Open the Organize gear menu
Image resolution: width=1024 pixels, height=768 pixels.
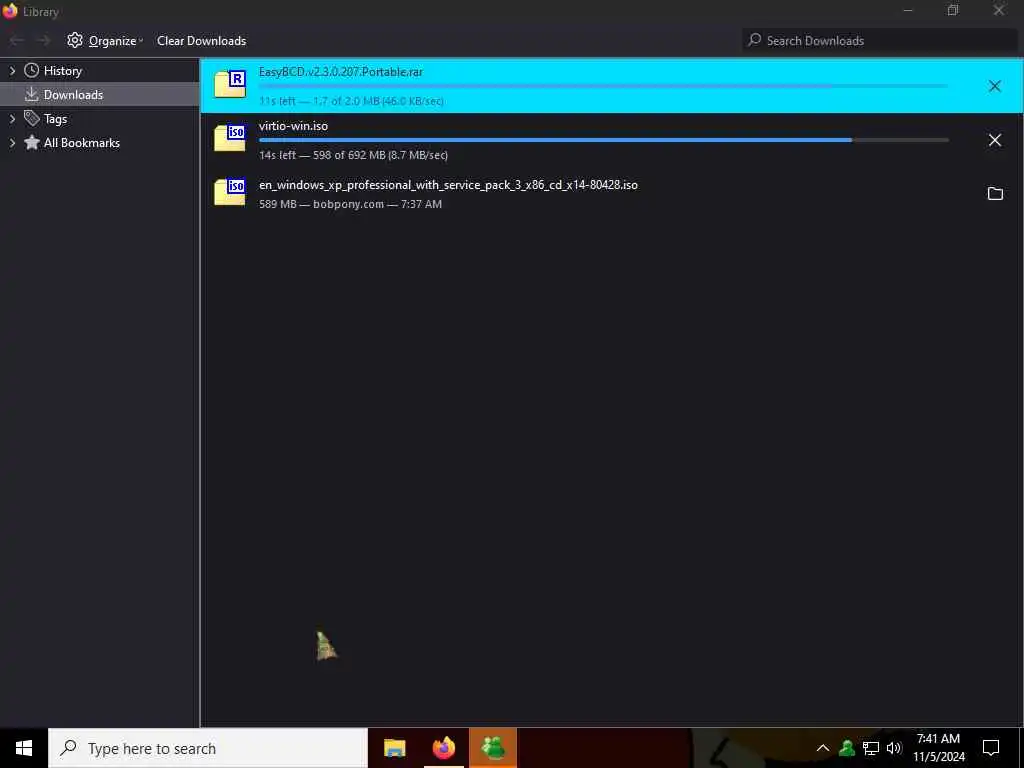coord(104,40)
